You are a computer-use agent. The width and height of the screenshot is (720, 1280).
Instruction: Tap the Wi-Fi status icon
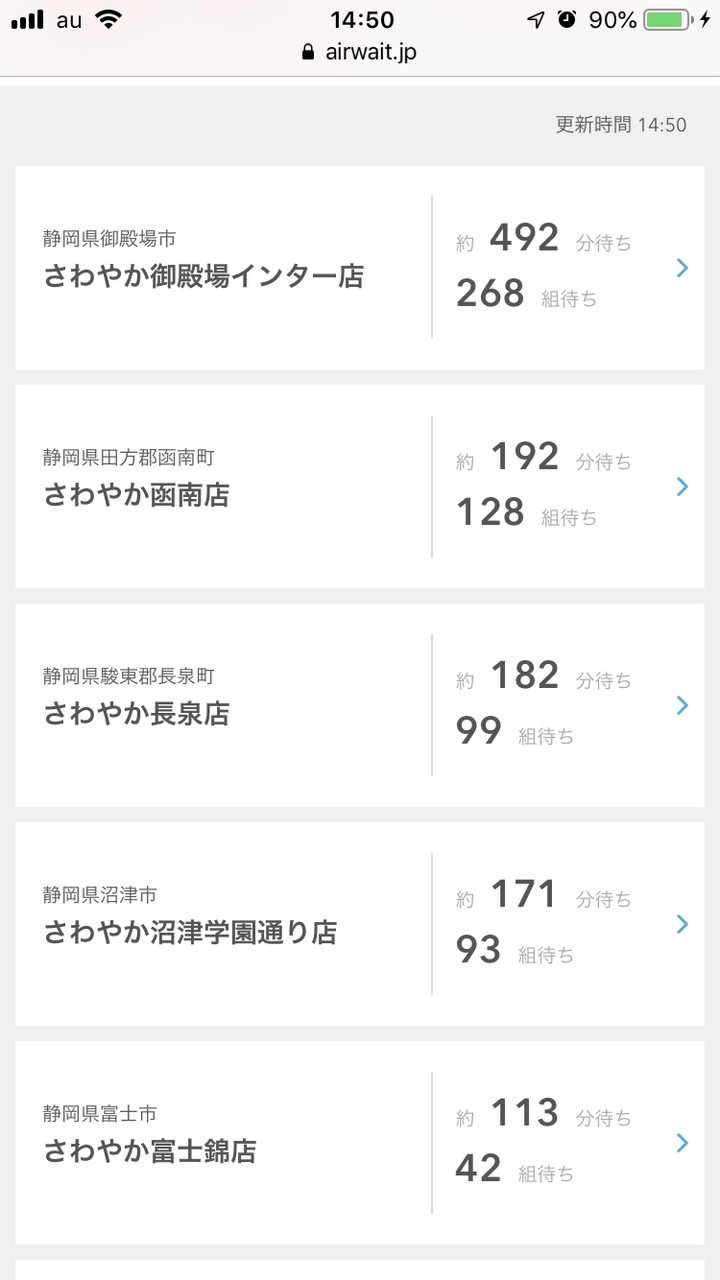click(108, 20)
